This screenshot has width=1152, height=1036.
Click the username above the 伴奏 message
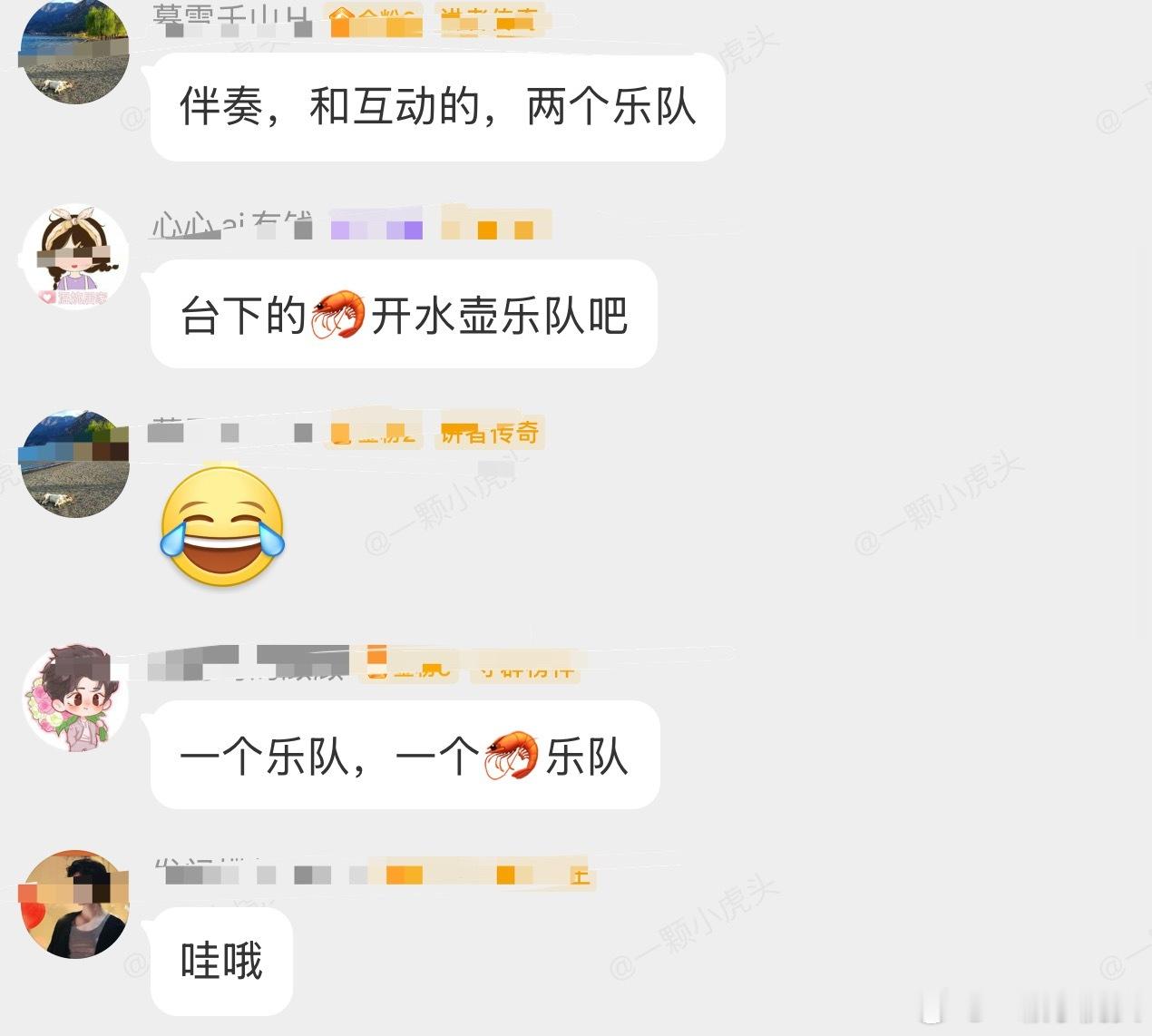pos(232,18)
